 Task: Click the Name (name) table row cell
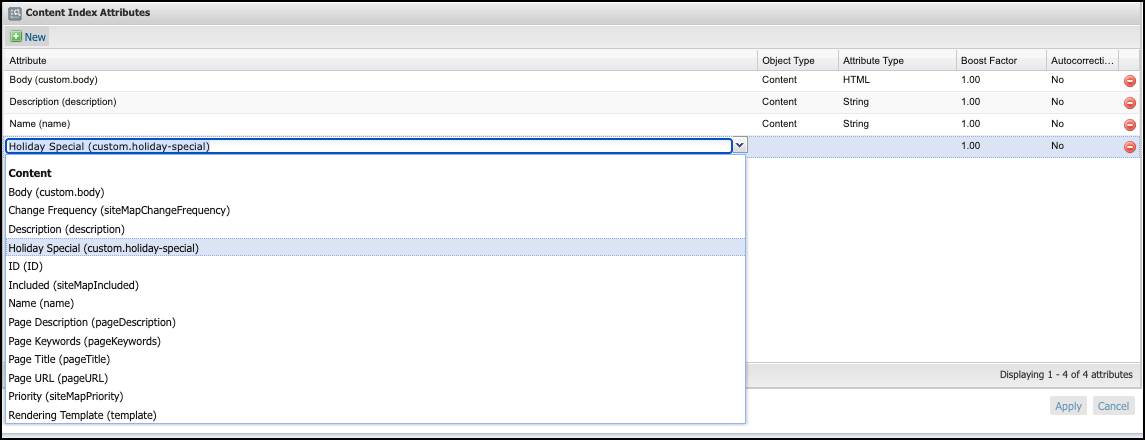pyautogui.click(x=380, y=124)
